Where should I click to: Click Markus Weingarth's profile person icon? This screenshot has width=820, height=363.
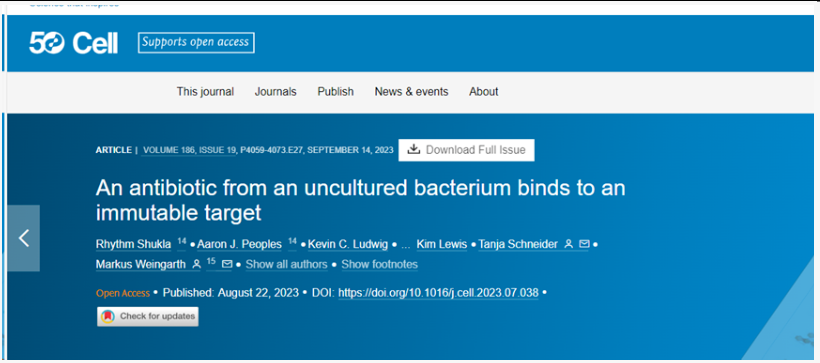197,265
